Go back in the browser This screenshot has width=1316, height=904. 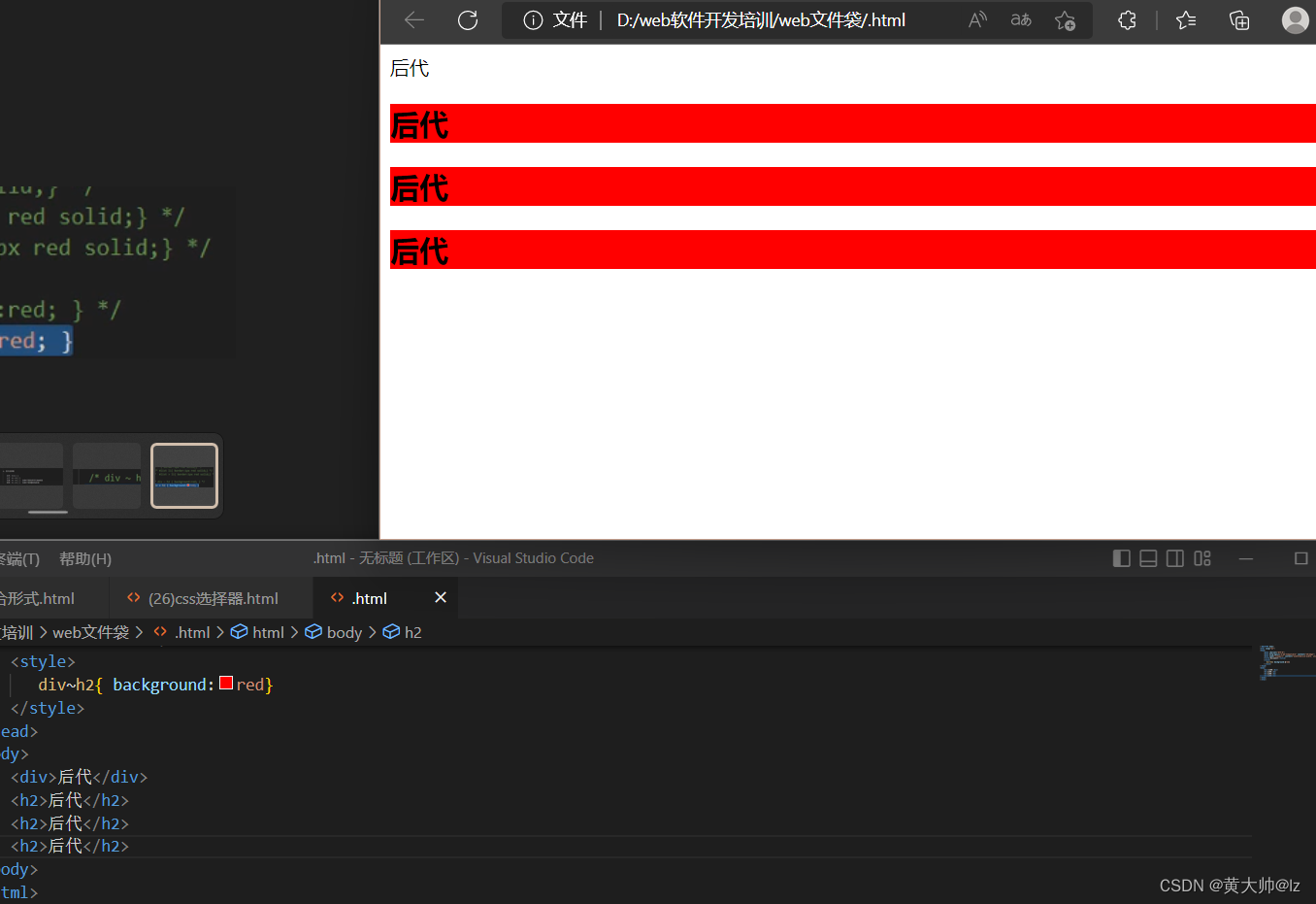tap(414, 20)
